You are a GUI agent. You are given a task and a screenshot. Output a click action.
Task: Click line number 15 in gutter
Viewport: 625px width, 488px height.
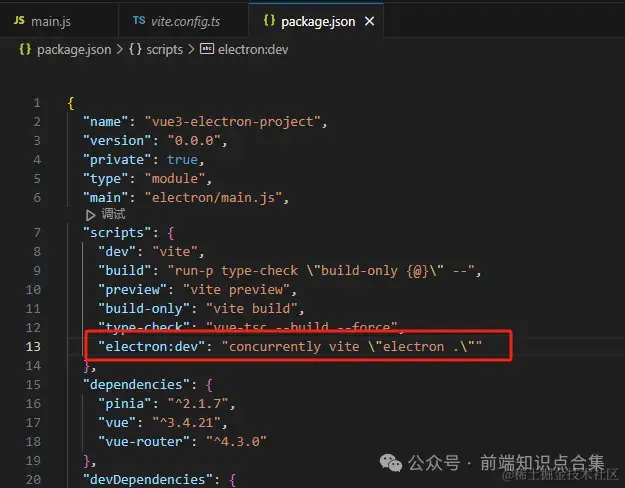(33, 384)
